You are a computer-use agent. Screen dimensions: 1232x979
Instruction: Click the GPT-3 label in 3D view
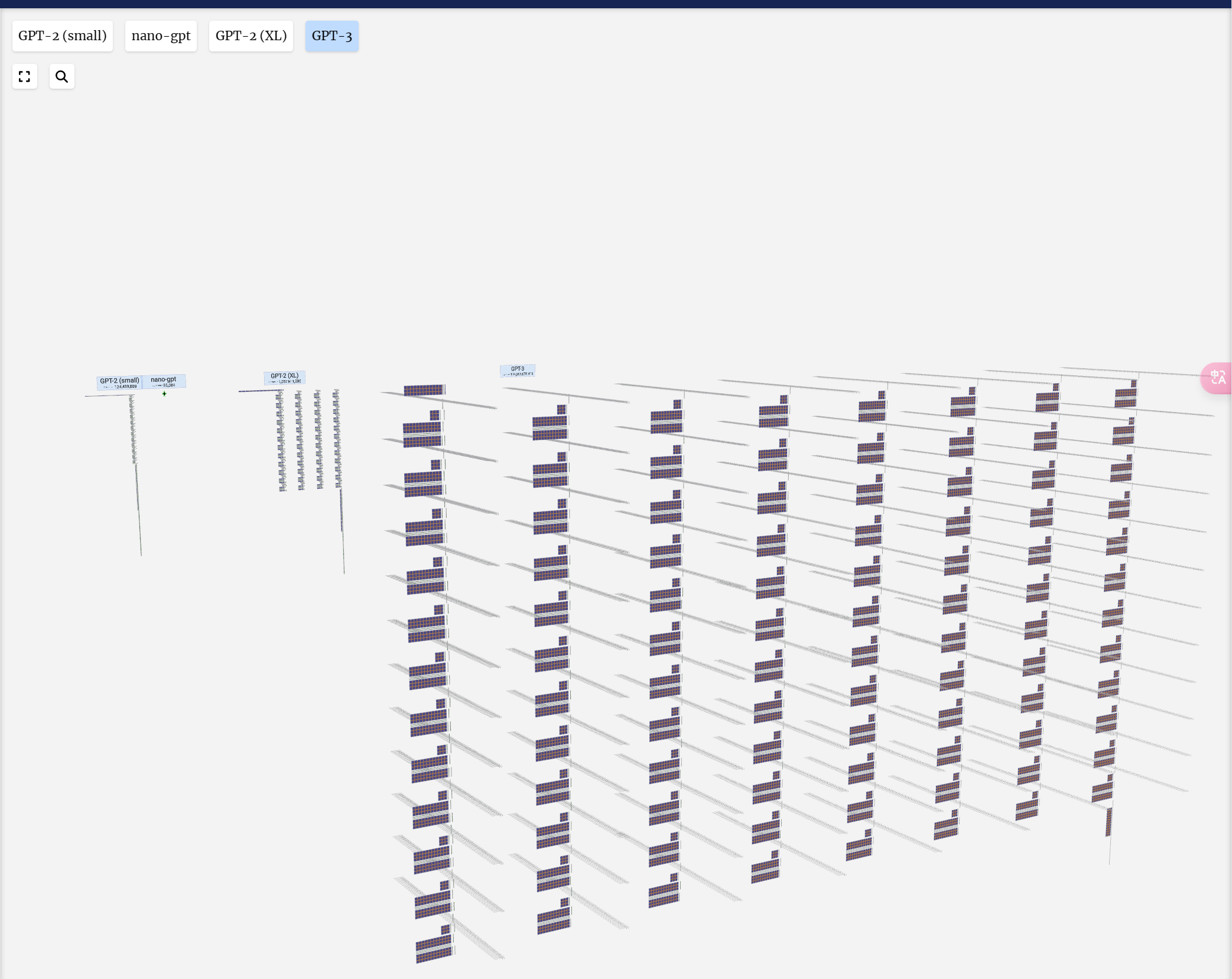(x=517, y=371)
